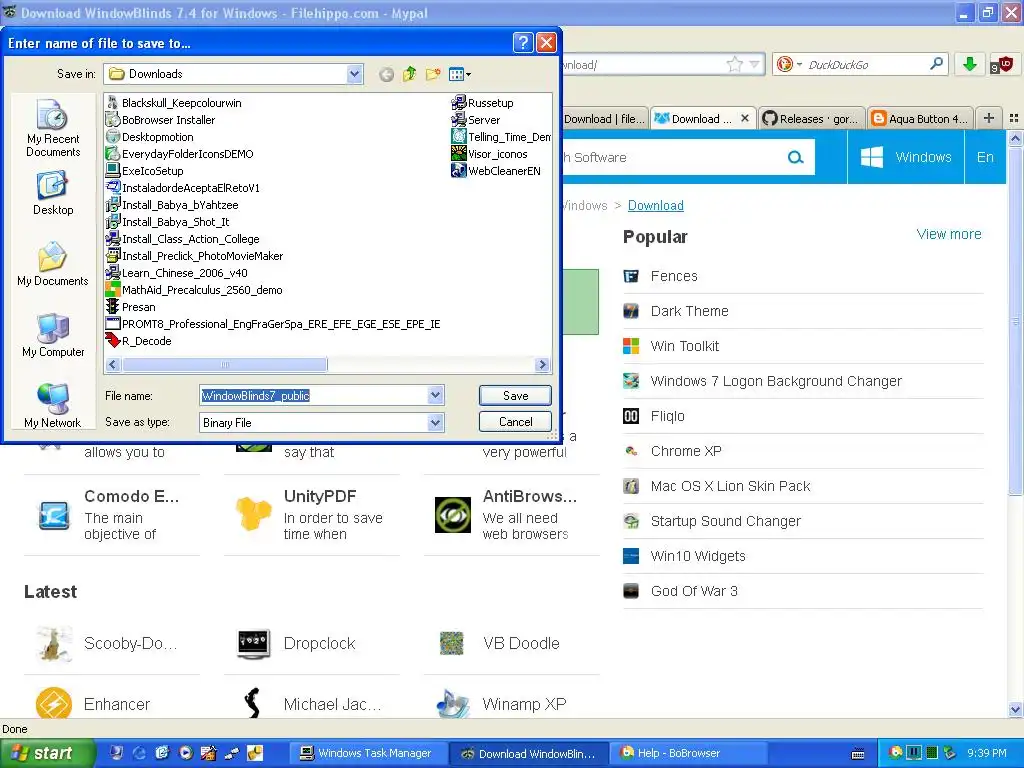Image resolution: width=1024 pixels, height=768 pixels.
Task: Open Startup Sound Changer link
Action: [x=726, y=521]
